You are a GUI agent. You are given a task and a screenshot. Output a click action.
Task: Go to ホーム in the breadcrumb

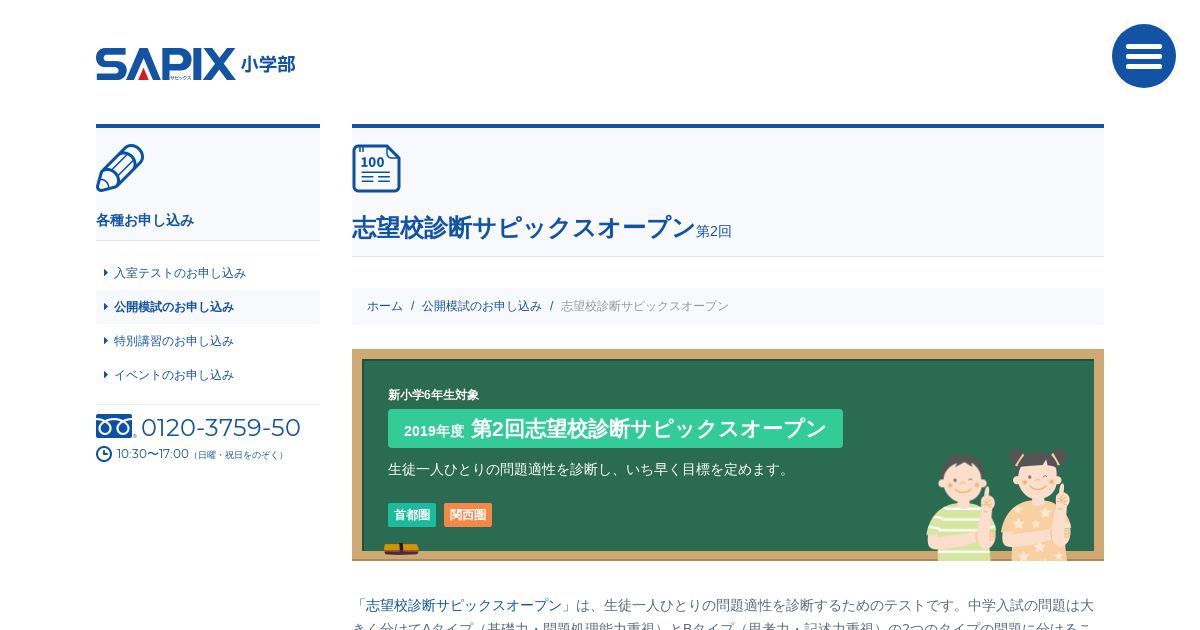[x=385, y=306]
